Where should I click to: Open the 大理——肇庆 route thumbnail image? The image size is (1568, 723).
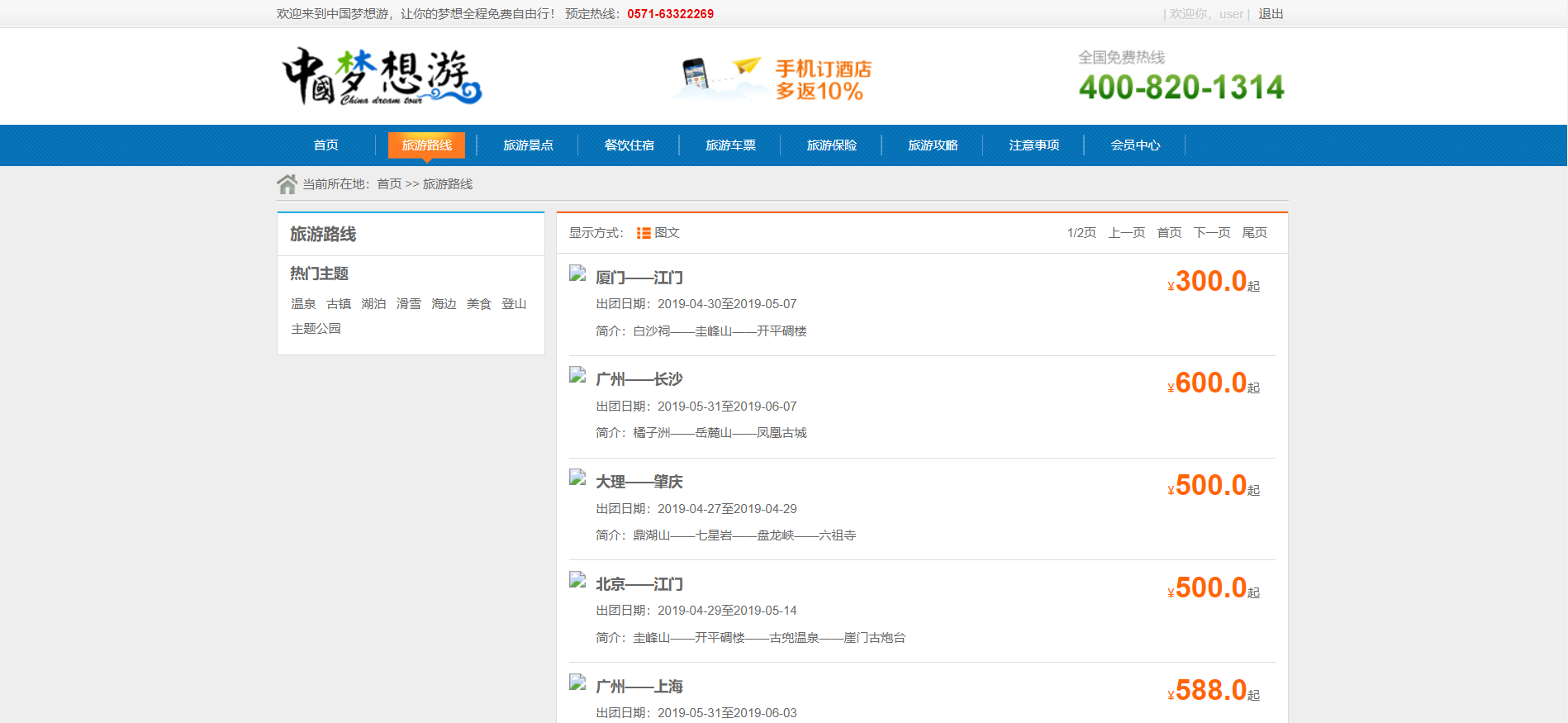pyautogui.click(x=577, y=478)
